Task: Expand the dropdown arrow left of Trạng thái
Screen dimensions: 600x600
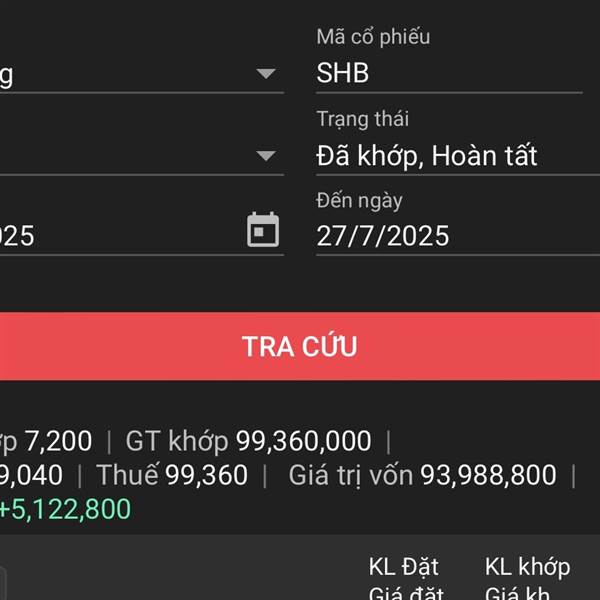Action: coord(266,155)
